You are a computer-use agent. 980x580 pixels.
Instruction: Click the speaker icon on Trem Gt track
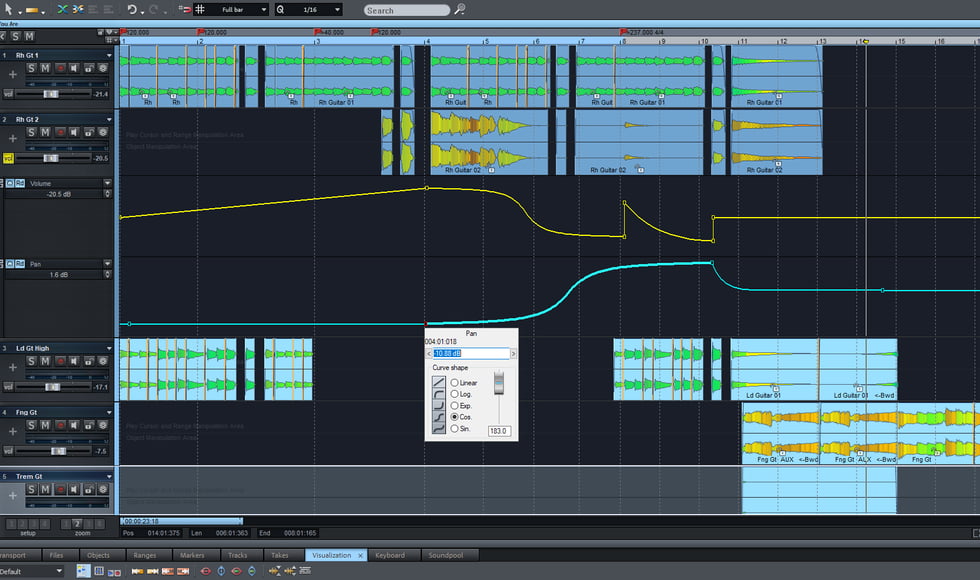(x=74, y=489)
